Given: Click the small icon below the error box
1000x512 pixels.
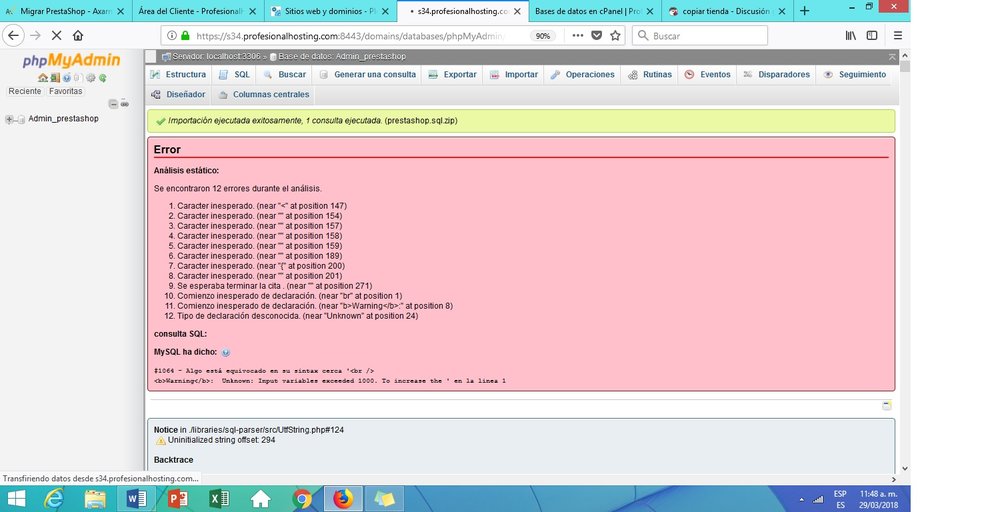Looking at the screenshot, I should point(886,406).
